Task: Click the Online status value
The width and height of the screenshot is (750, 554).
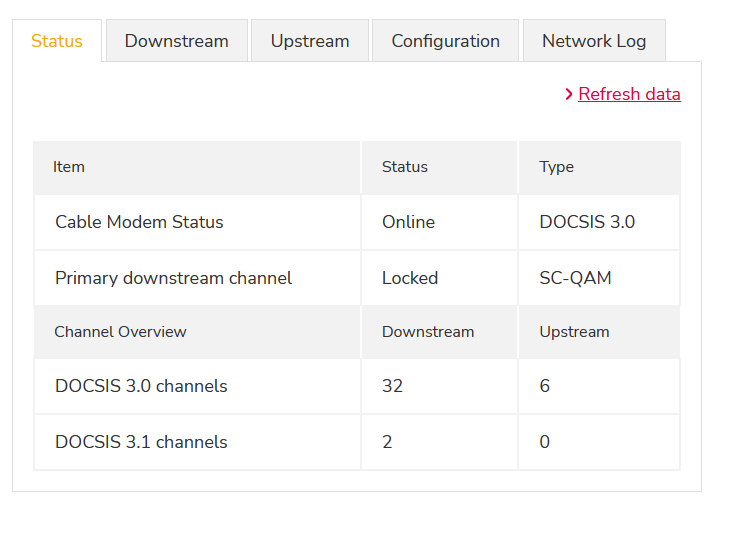Action: 408,222
